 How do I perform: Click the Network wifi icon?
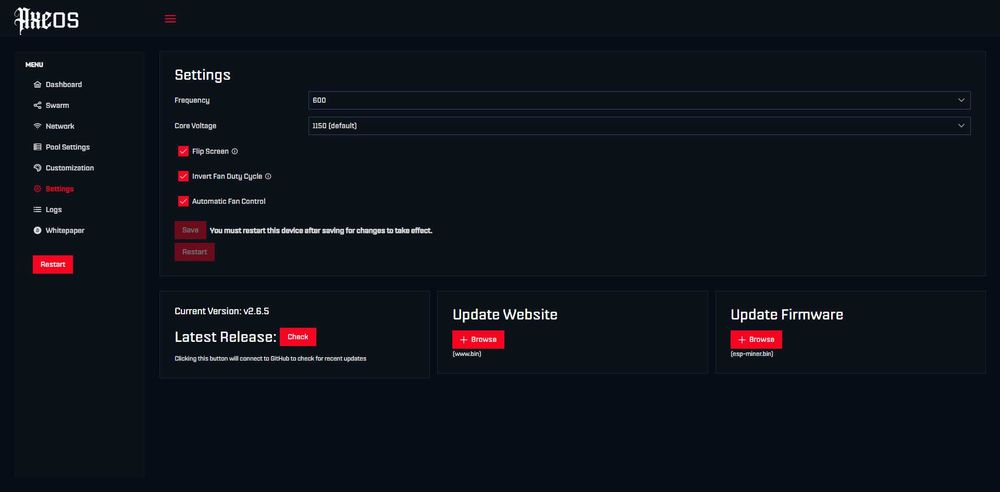pos(37,126)
